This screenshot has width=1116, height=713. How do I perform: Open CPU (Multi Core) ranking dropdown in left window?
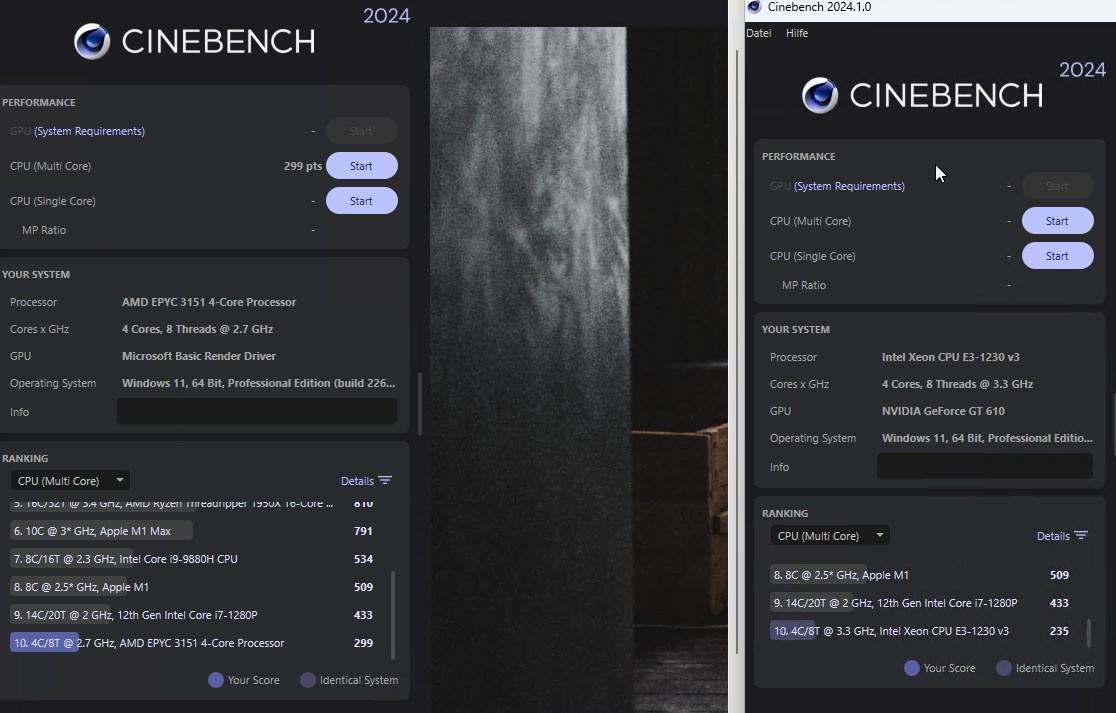pos(70,480)
